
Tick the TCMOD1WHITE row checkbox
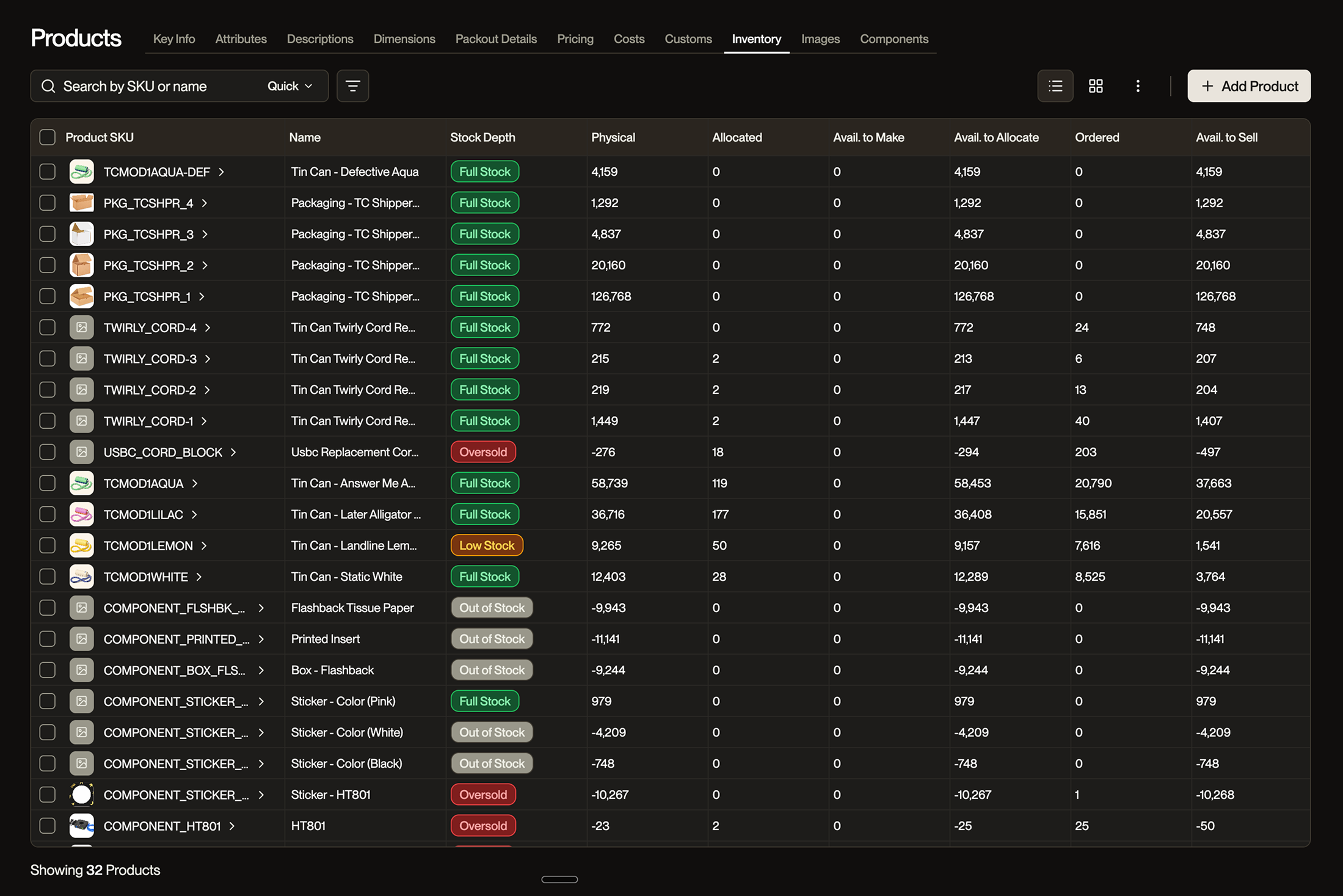(47, 577)
